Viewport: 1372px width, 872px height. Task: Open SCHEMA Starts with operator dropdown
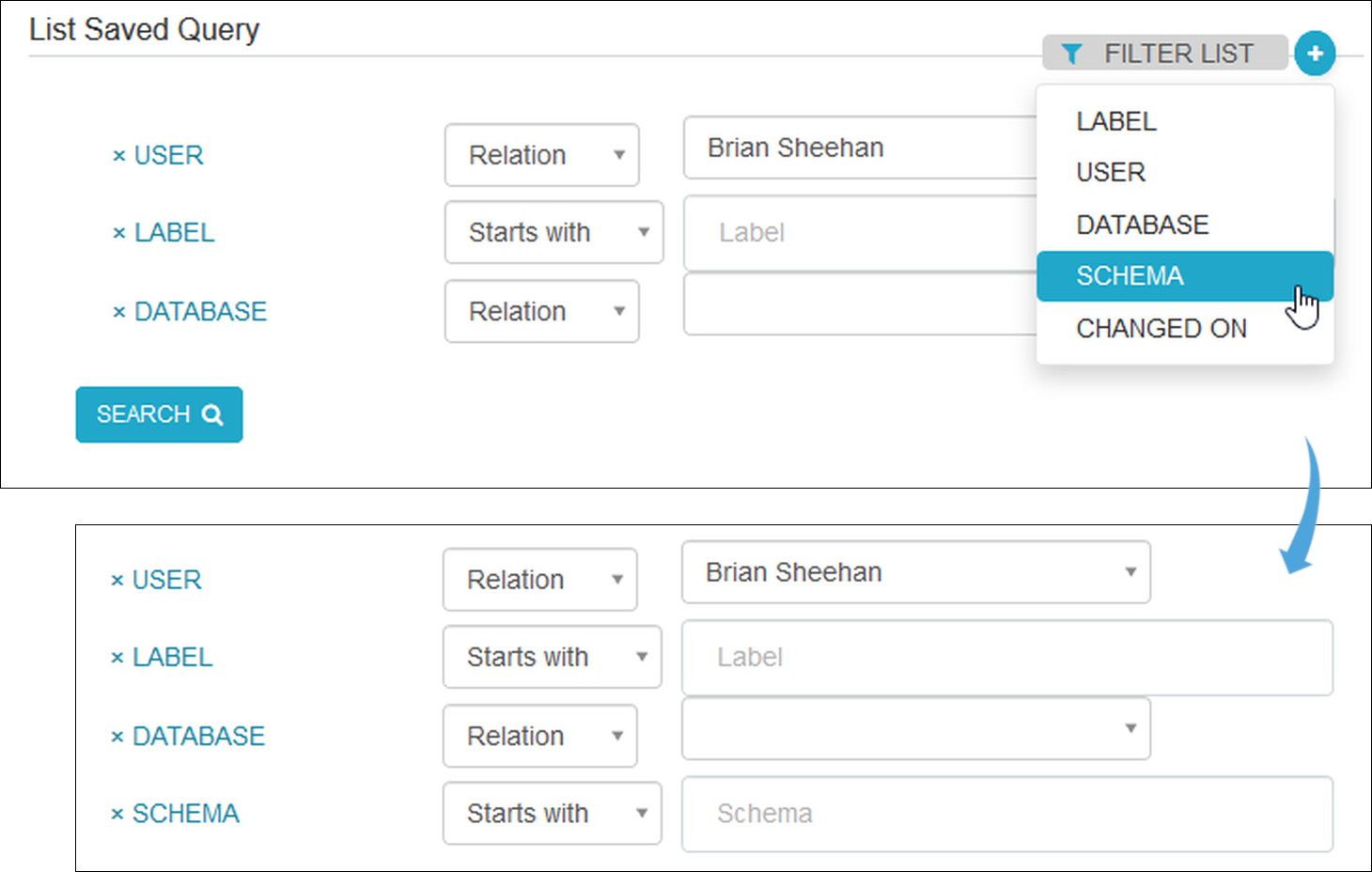click(x=552, y=813)
